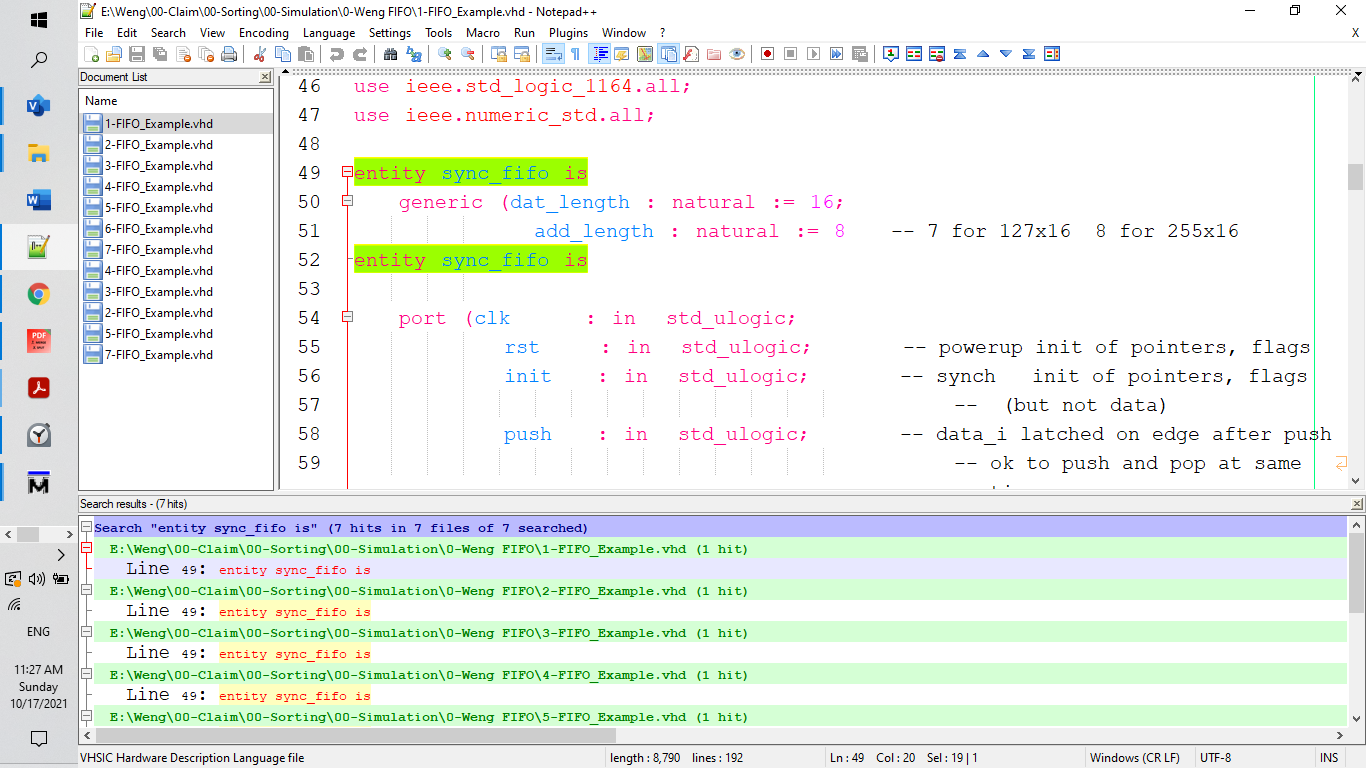
Task: Save the current file via toolbar
Action: point(137,54)
